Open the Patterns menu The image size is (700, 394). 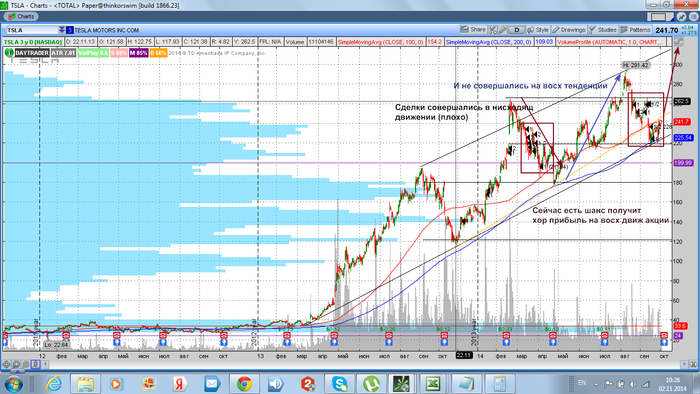pos(635,30)
